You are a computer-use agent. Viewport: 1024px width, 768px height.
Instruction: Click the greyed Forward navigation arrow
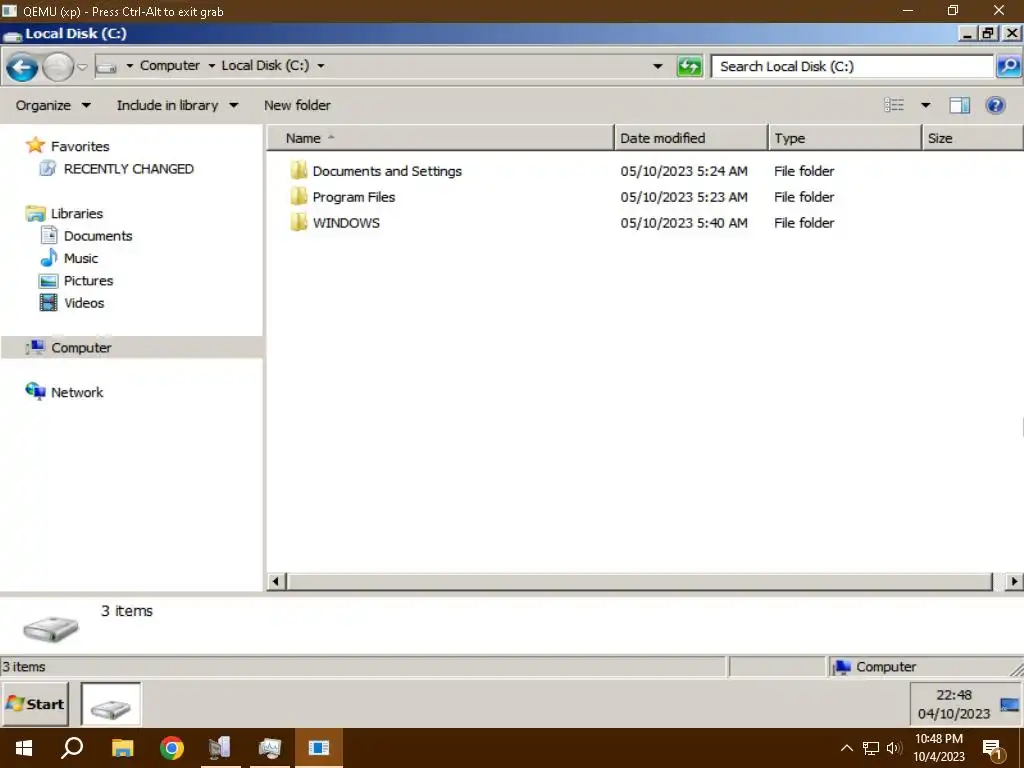point(58,67)
